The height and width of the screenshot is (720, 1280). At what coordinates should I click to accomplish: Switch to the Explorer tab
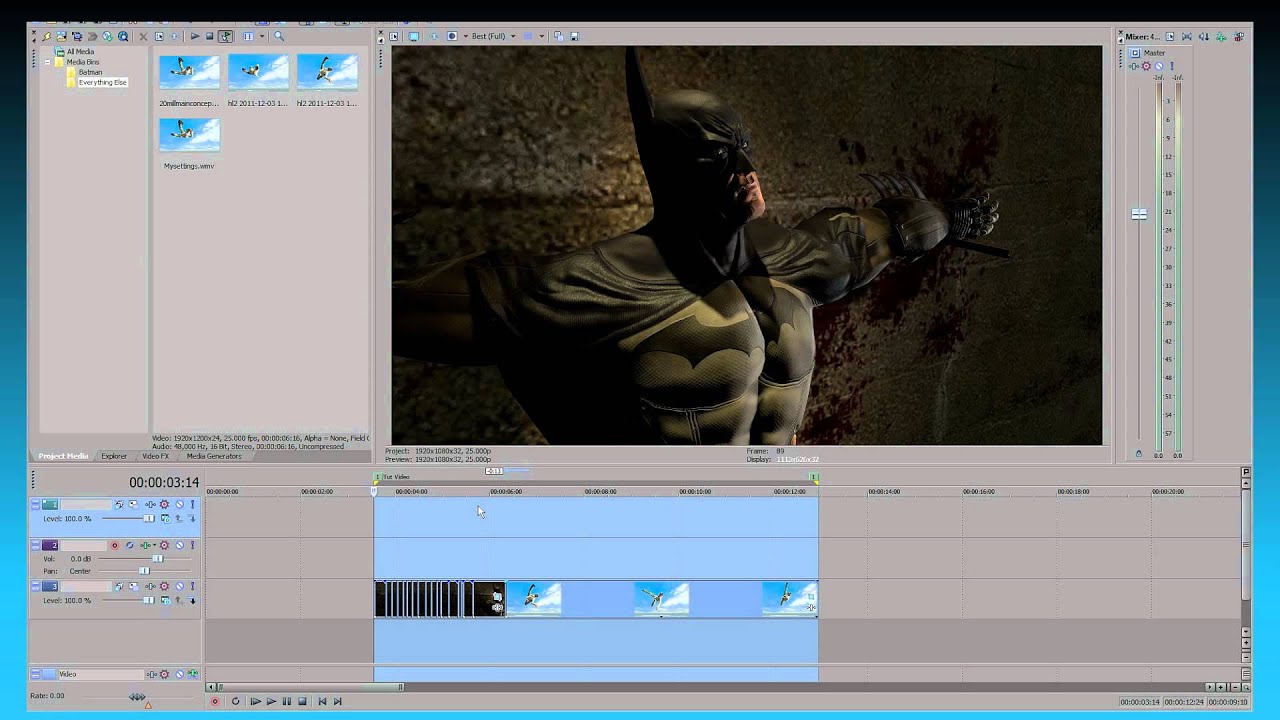coord(114,456)
